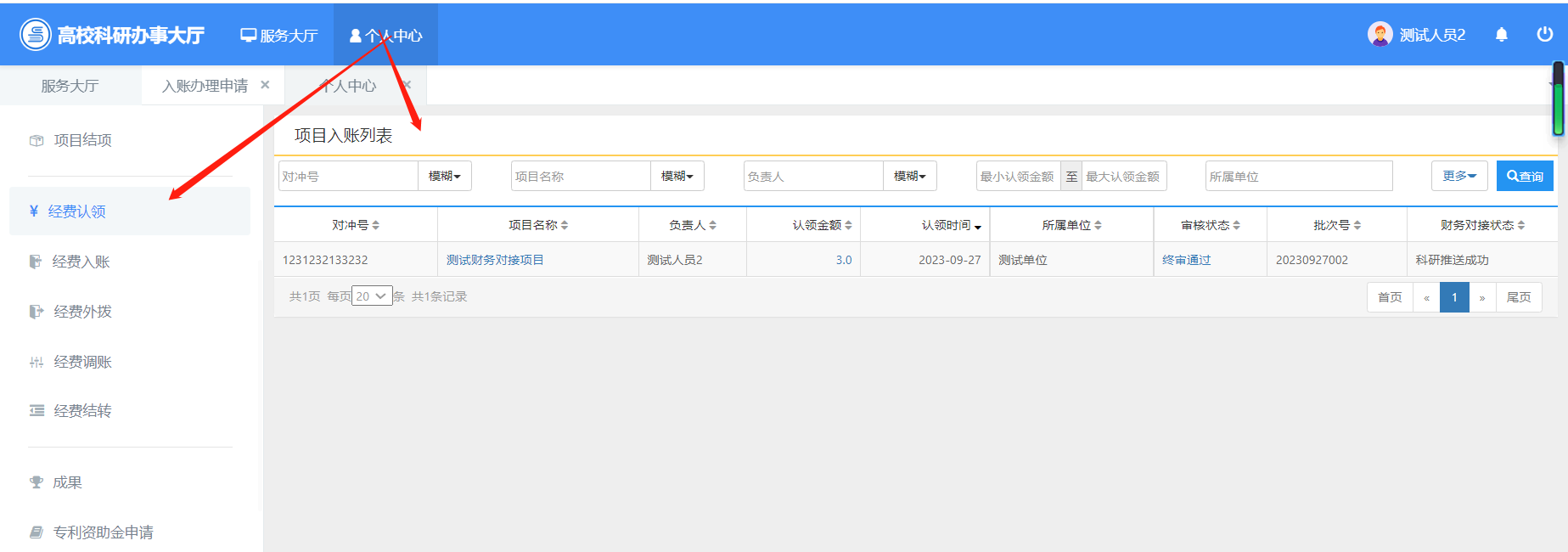Click the 查询 search button
The image size is (1568, 552).
point(1524,176)
